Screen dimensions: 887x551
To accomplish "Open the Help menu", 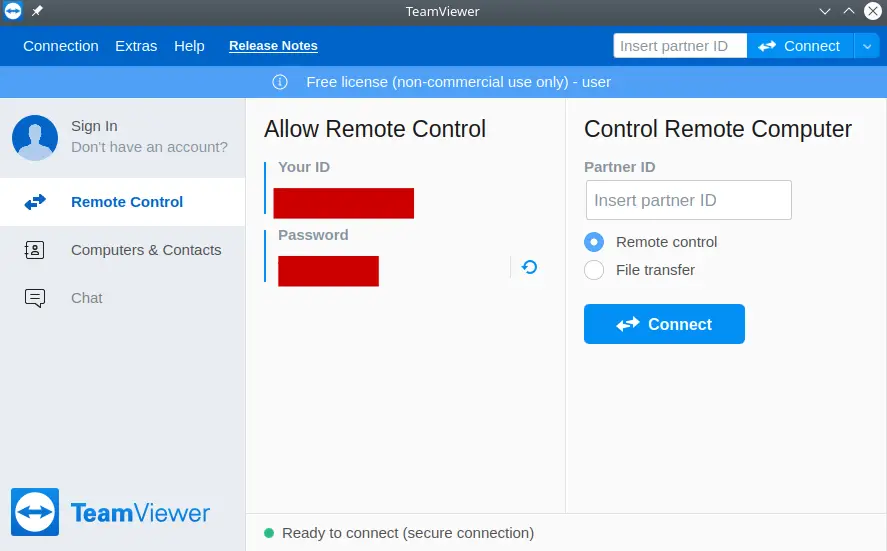I will (x=189, y=46).
